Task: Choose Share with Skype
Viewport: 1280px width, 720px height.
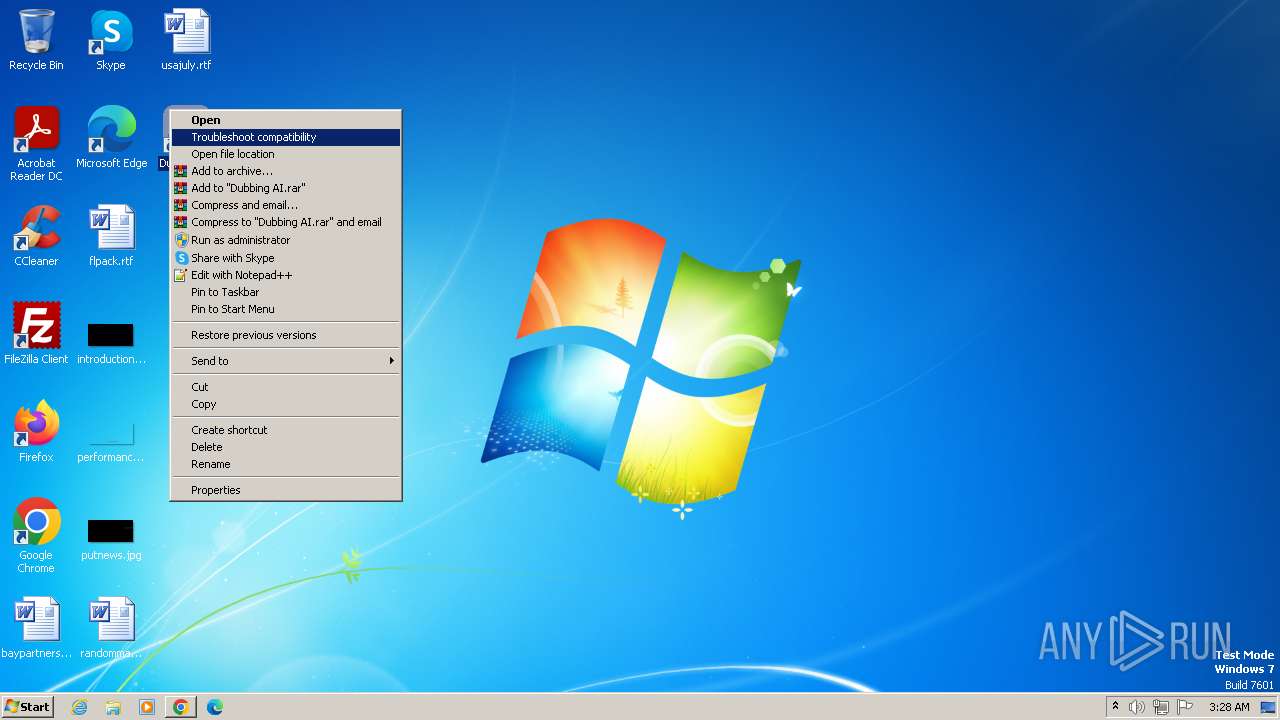Action: pyautogui.click(x=286, y=258)
